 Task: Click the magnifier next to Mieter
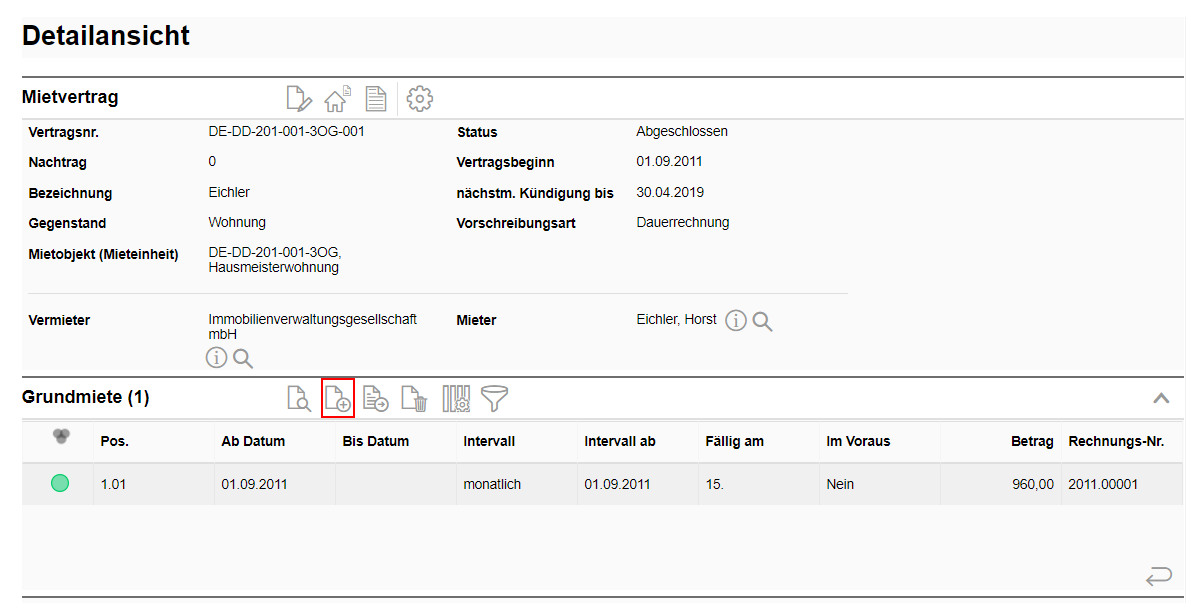pyautogui.click(x=763, y=321)
